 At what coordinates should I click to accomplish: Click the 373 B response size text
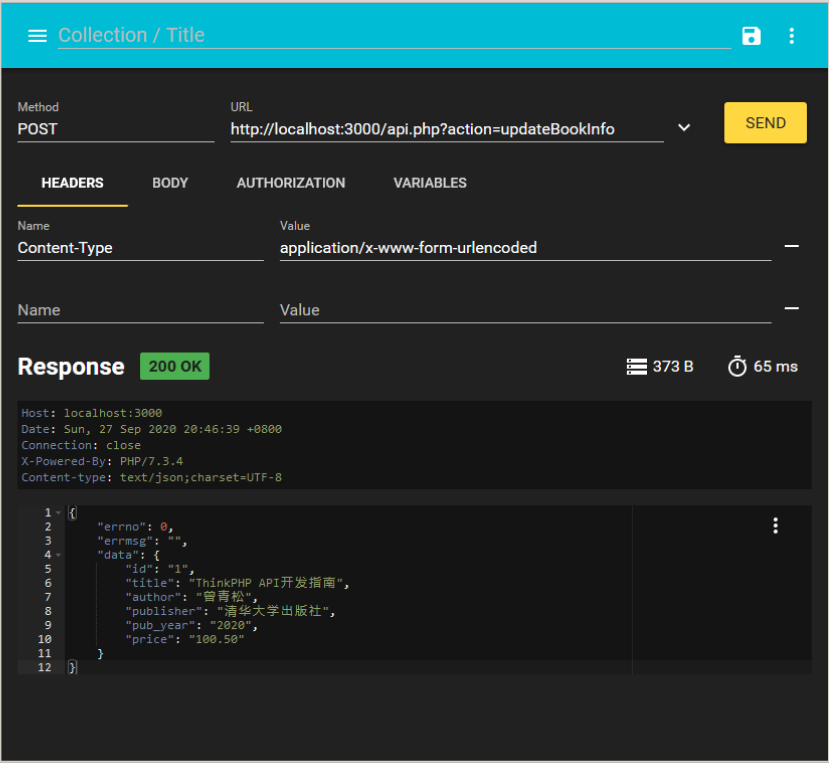[x=673, y=366]
